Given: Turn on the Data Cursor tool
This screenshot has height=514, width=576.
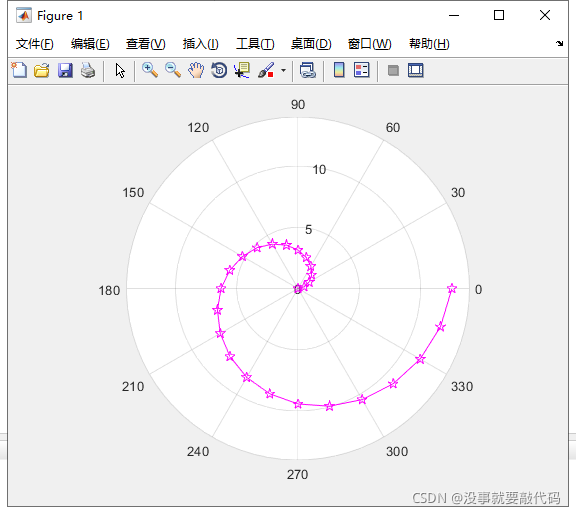Looking at the screenshot, I should click(242, 70).
